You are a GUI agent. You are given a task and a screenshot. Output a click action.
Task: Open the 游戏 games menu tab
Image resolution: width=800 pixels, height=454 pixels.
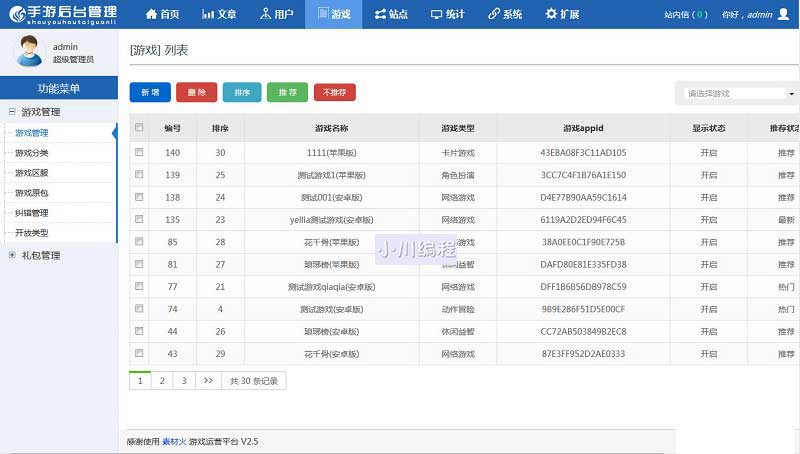334,14
